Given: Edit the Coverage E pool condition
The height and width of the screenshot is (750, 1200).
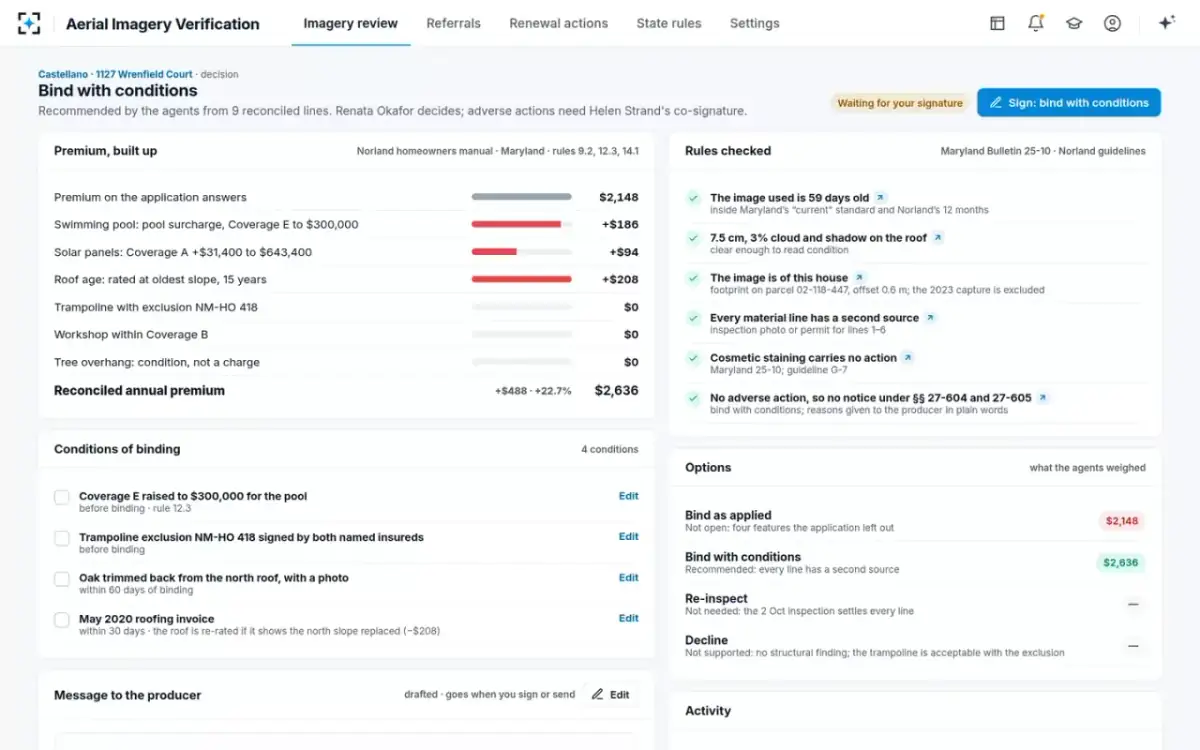Looking at the screenshot, I should coord(628,496).
